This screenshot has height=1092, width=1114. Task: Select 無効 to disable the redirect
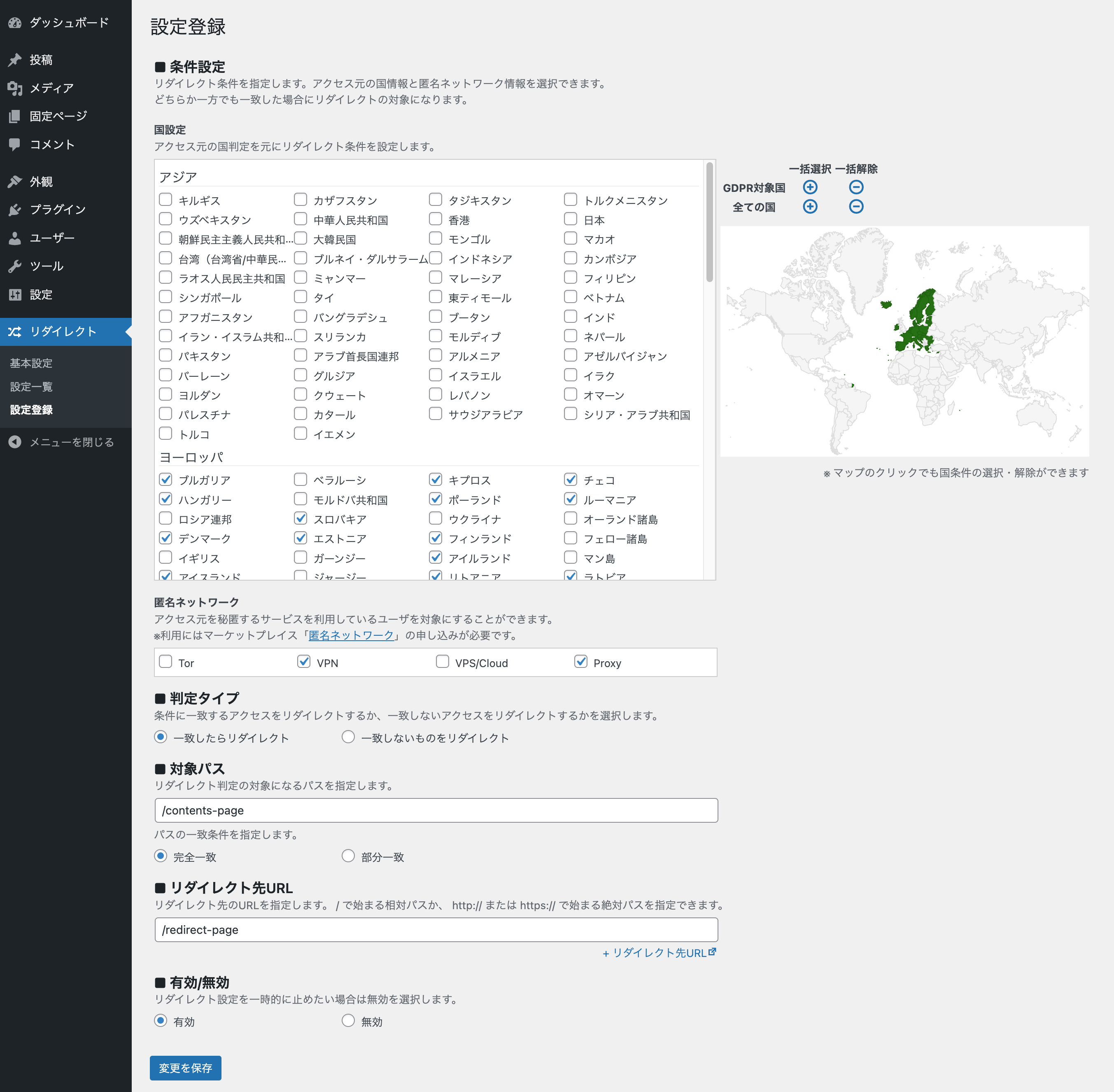coord(348,1021)
